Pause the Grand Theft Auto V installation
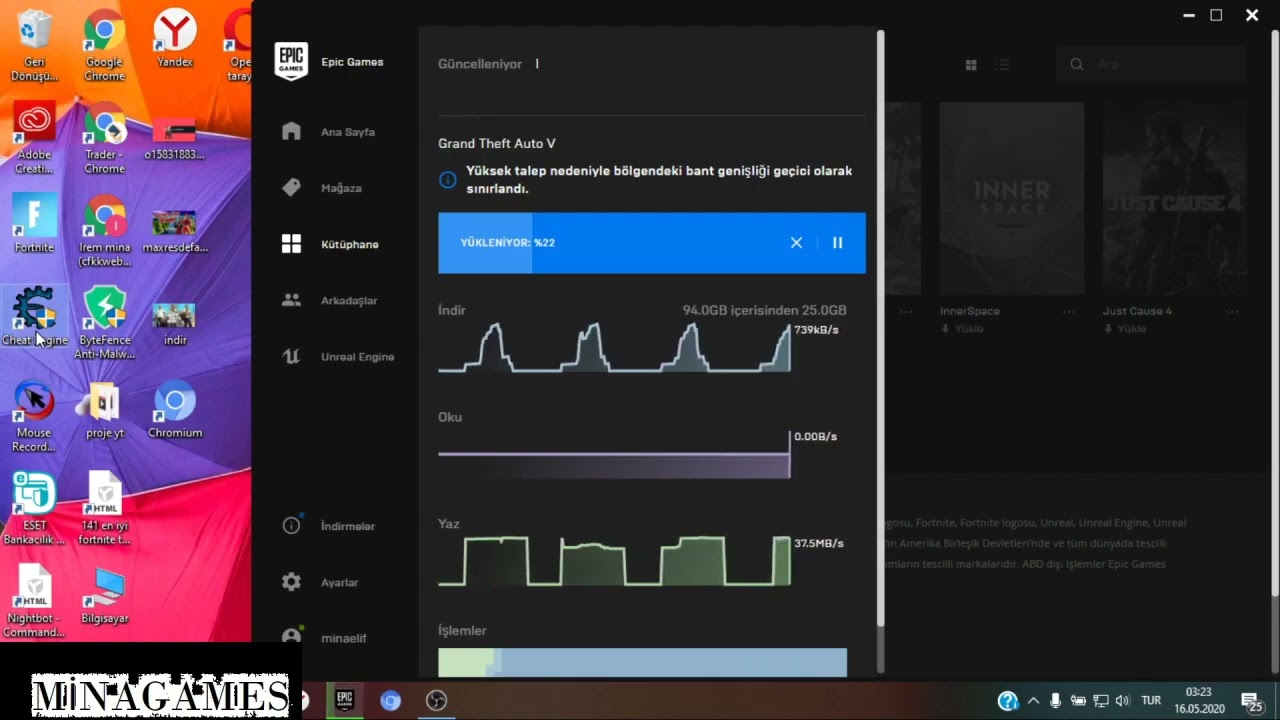 click(x=838, y=243)
